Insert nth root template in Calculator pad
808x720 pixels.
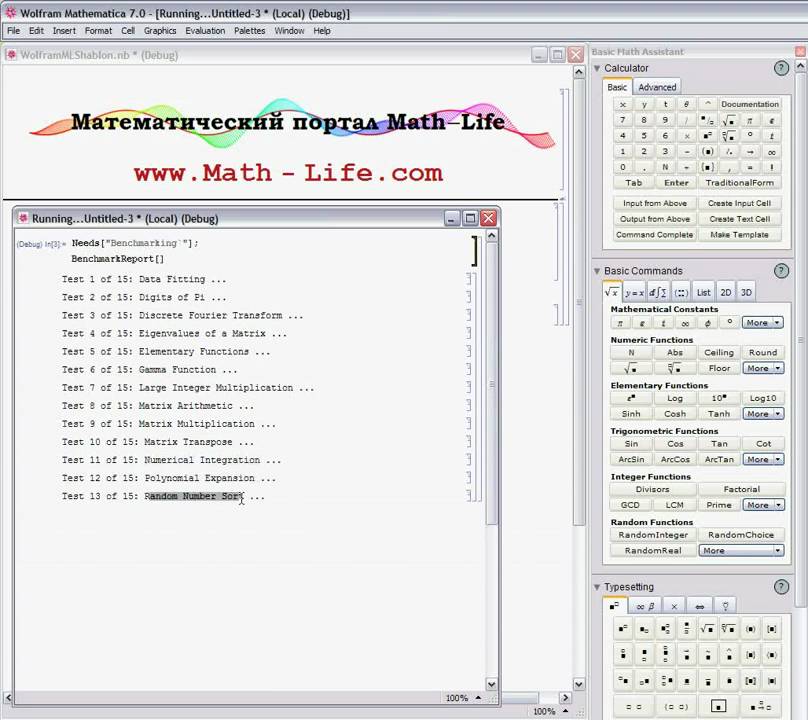729,136
